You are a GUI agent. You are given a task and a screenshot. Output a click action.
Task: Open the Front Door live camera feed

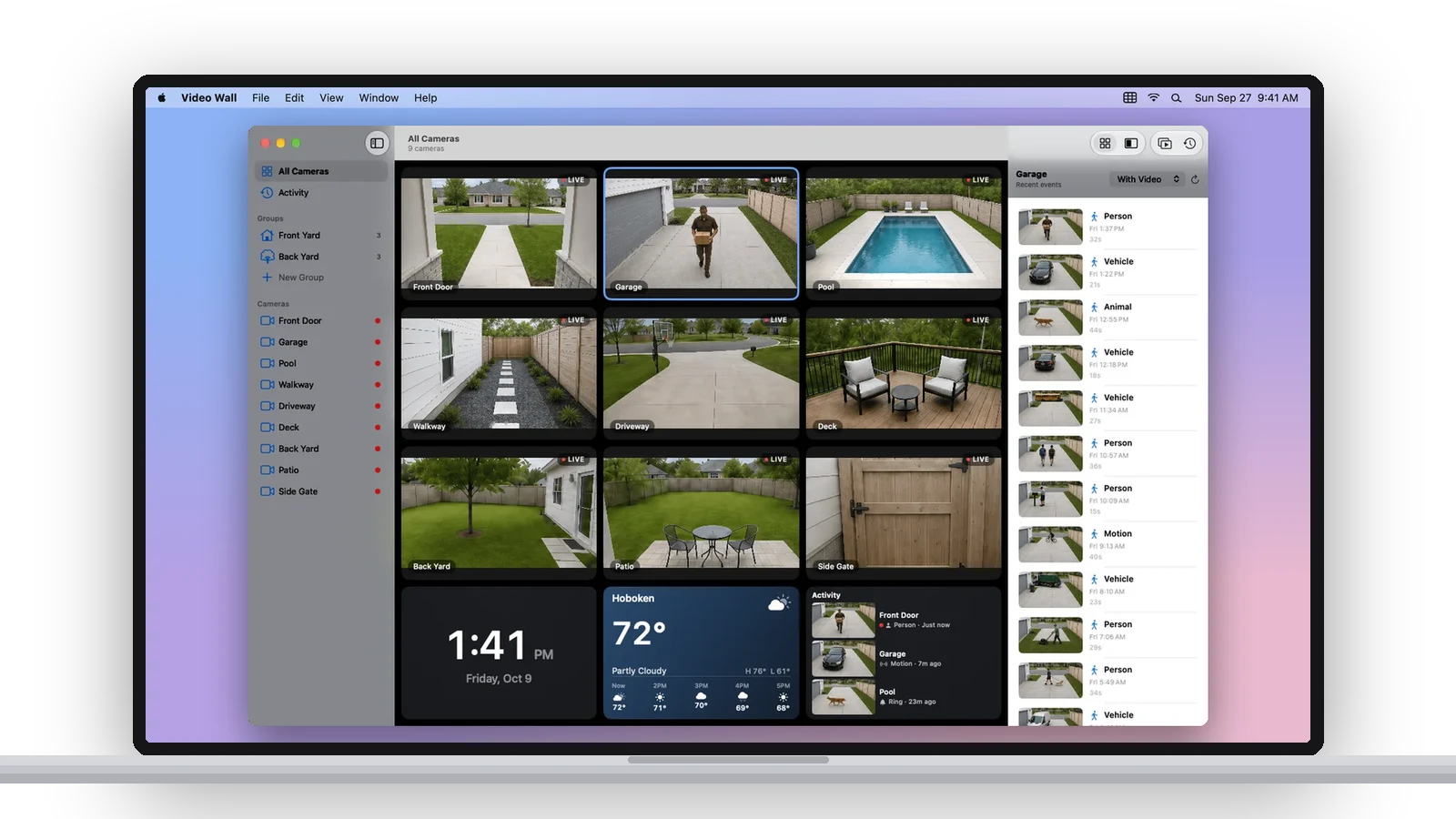(499, 234)
